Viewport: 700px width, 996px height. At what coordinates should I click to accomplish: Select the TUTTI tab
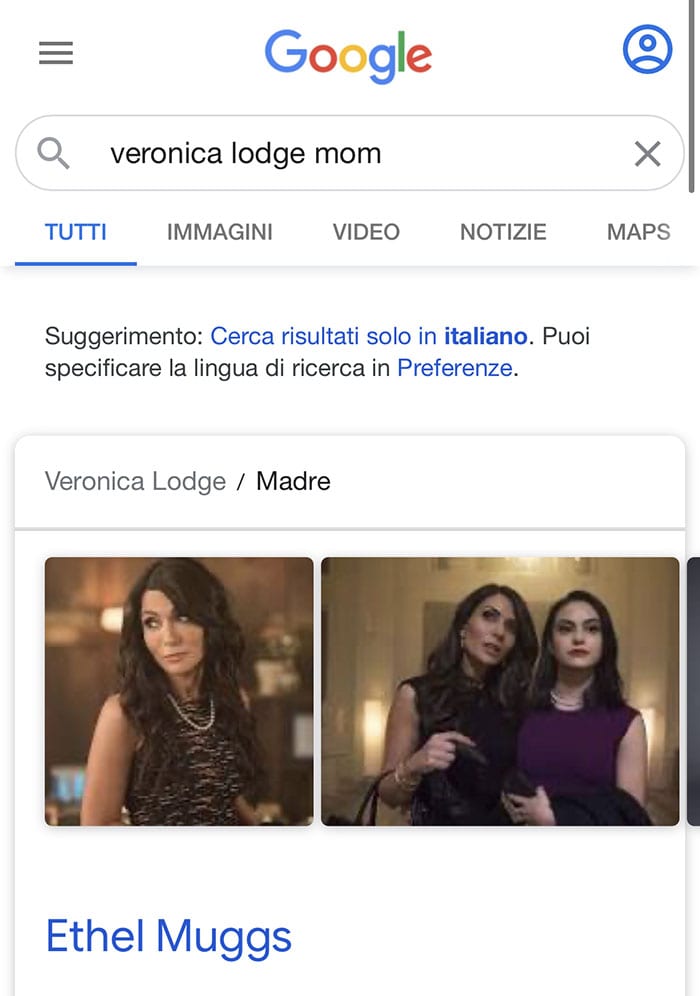click(x=76, y=232)
